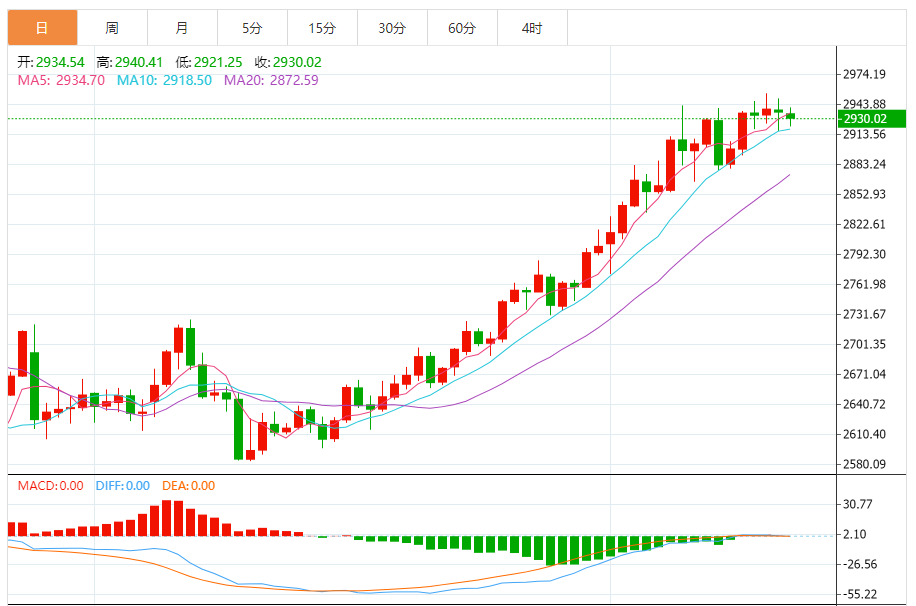Click the MA5: 2934.70 indicator label
The height and width of the screenshot is (606, 916).
click(x=61, y=80)
